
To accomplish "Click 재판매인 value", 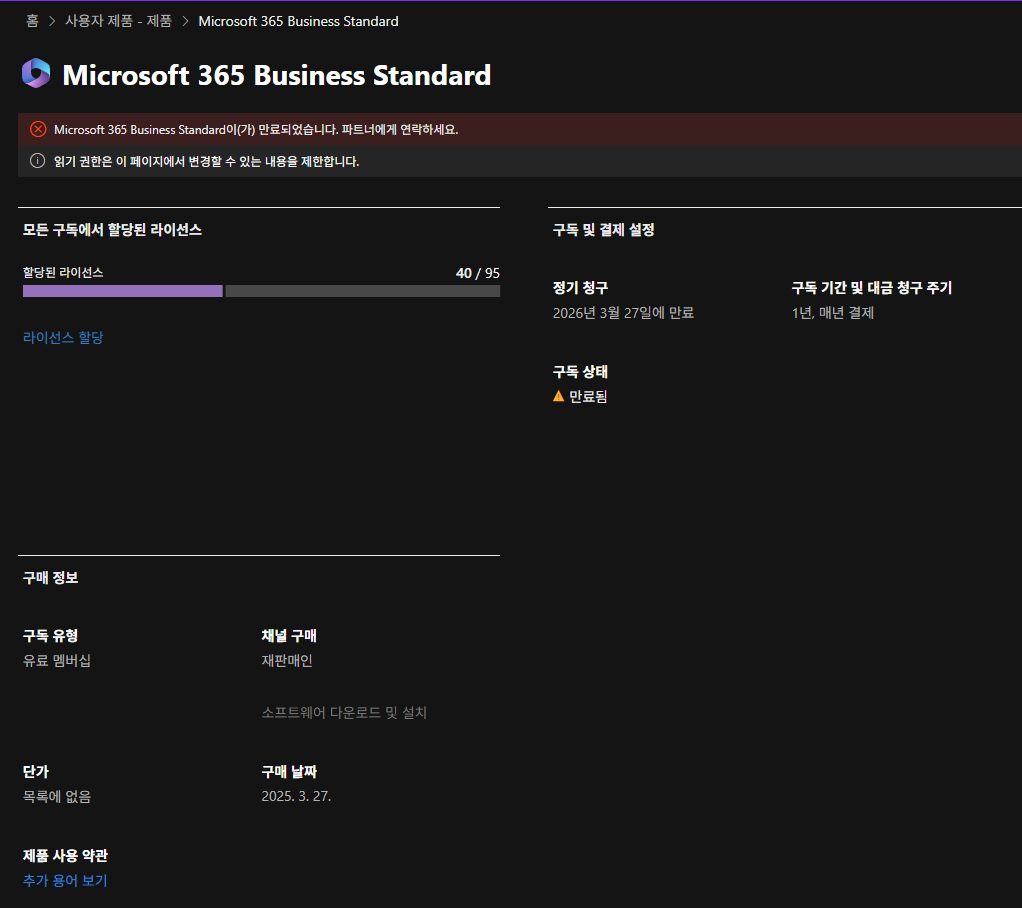I will point(287,660).
